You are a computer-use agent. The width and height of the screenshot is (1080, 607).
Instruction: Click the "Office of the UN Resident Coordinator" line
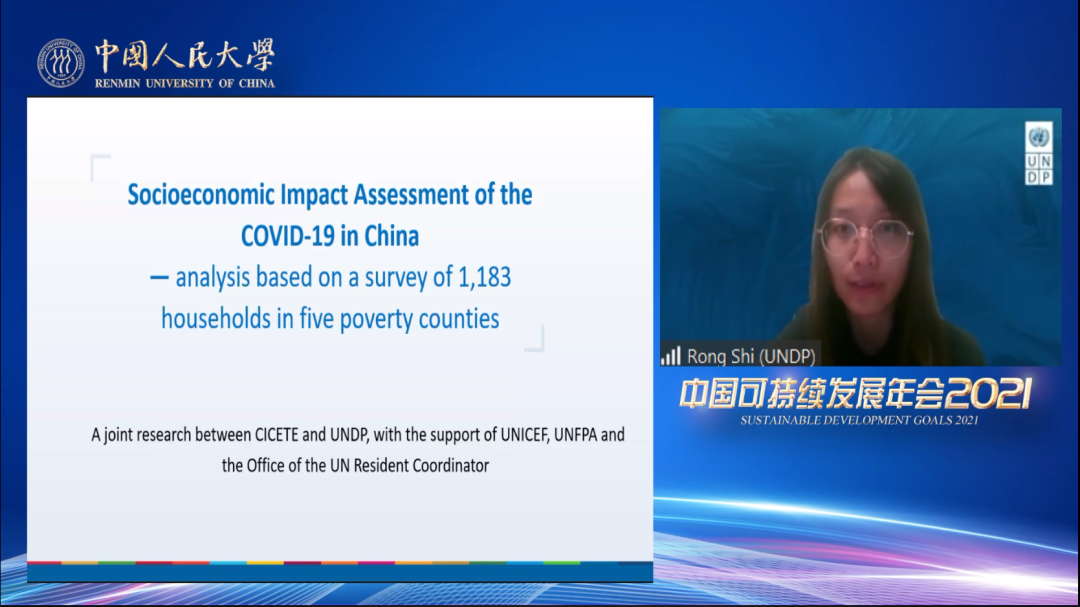(x=355, y=465)
